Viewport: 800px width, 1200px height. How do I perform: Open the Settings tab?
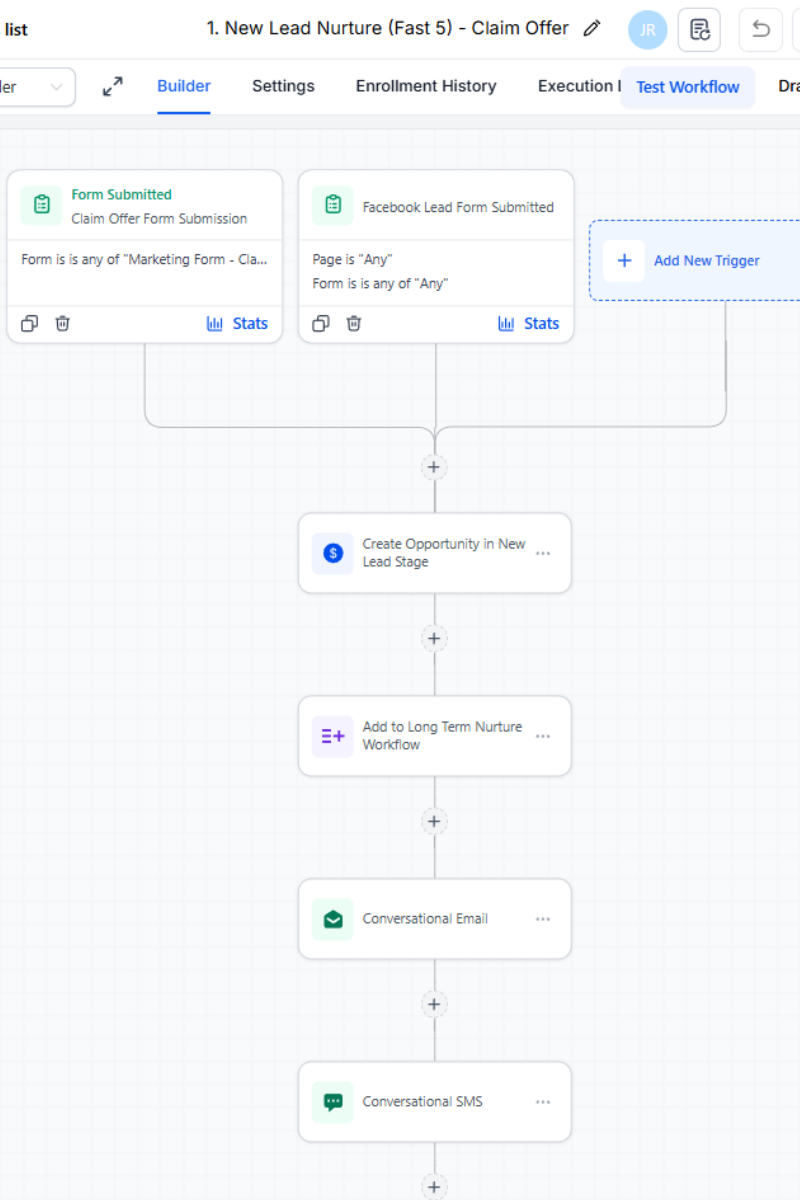coord(283,86)
